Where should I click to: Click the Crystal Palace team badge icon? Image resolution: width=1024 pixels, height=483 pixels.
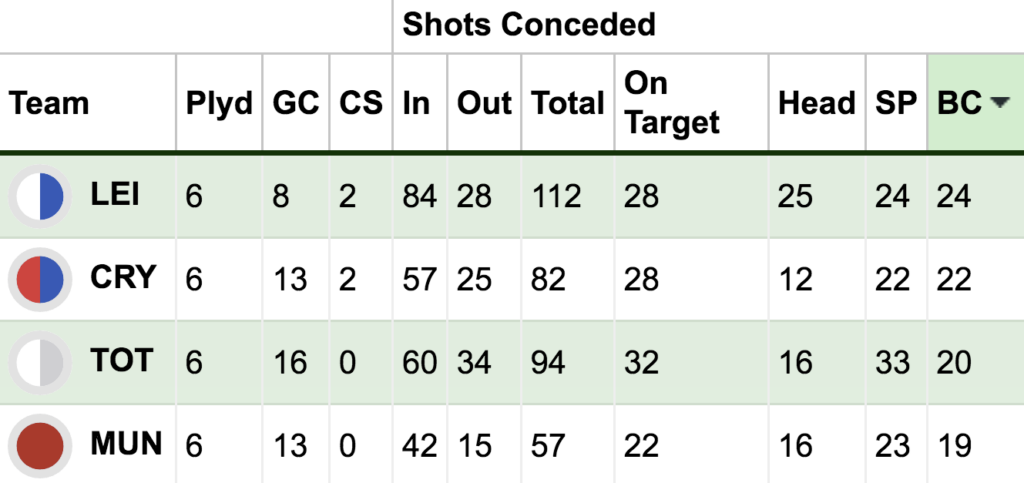41,279
